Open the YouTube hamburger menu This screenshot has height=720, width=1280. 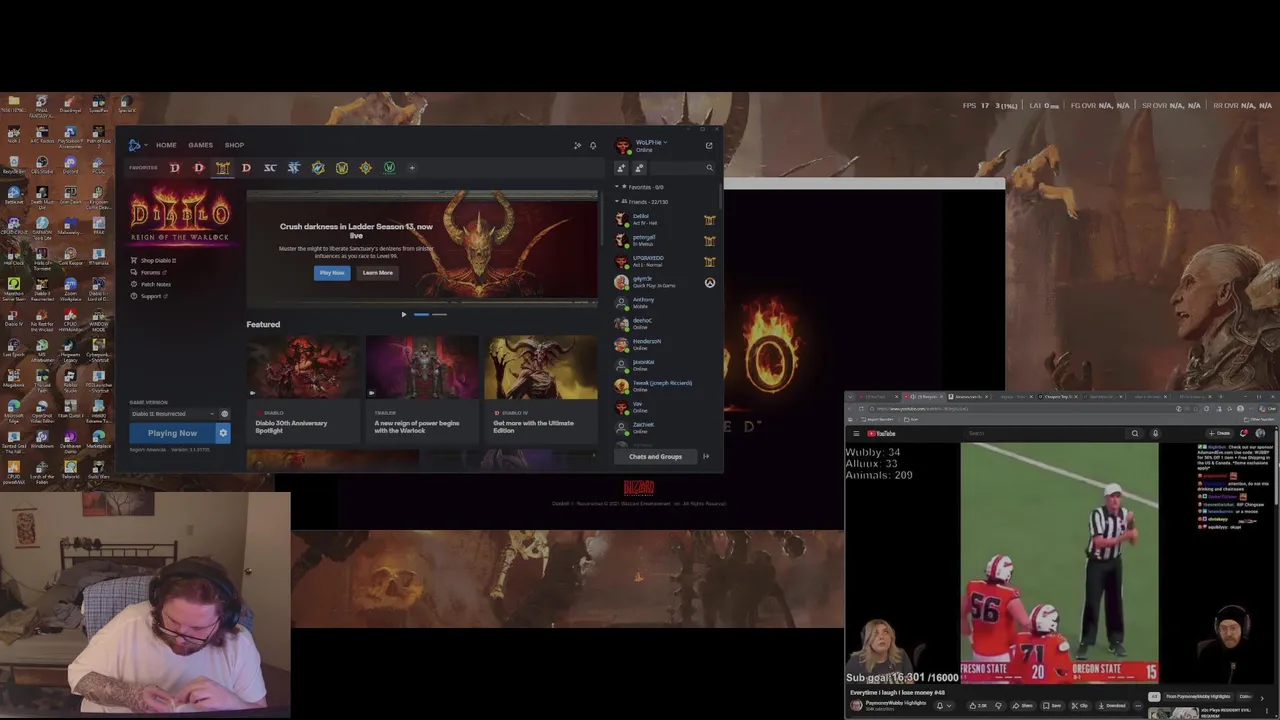pos(856,434)
